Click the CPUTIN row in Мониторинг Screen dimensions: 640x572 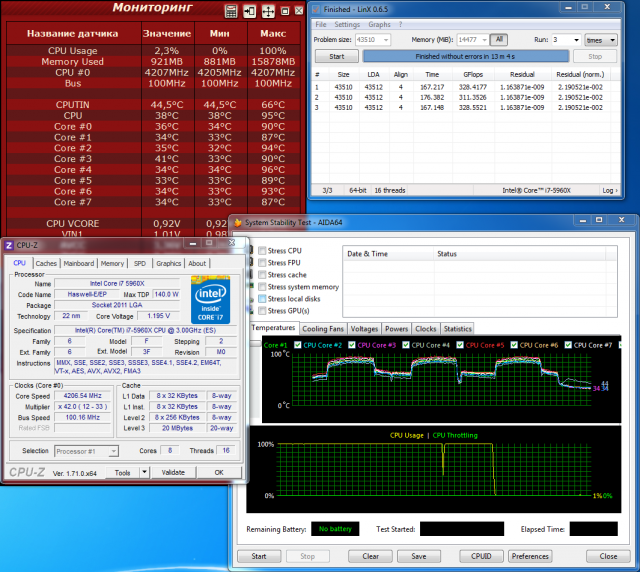point(153,105)
